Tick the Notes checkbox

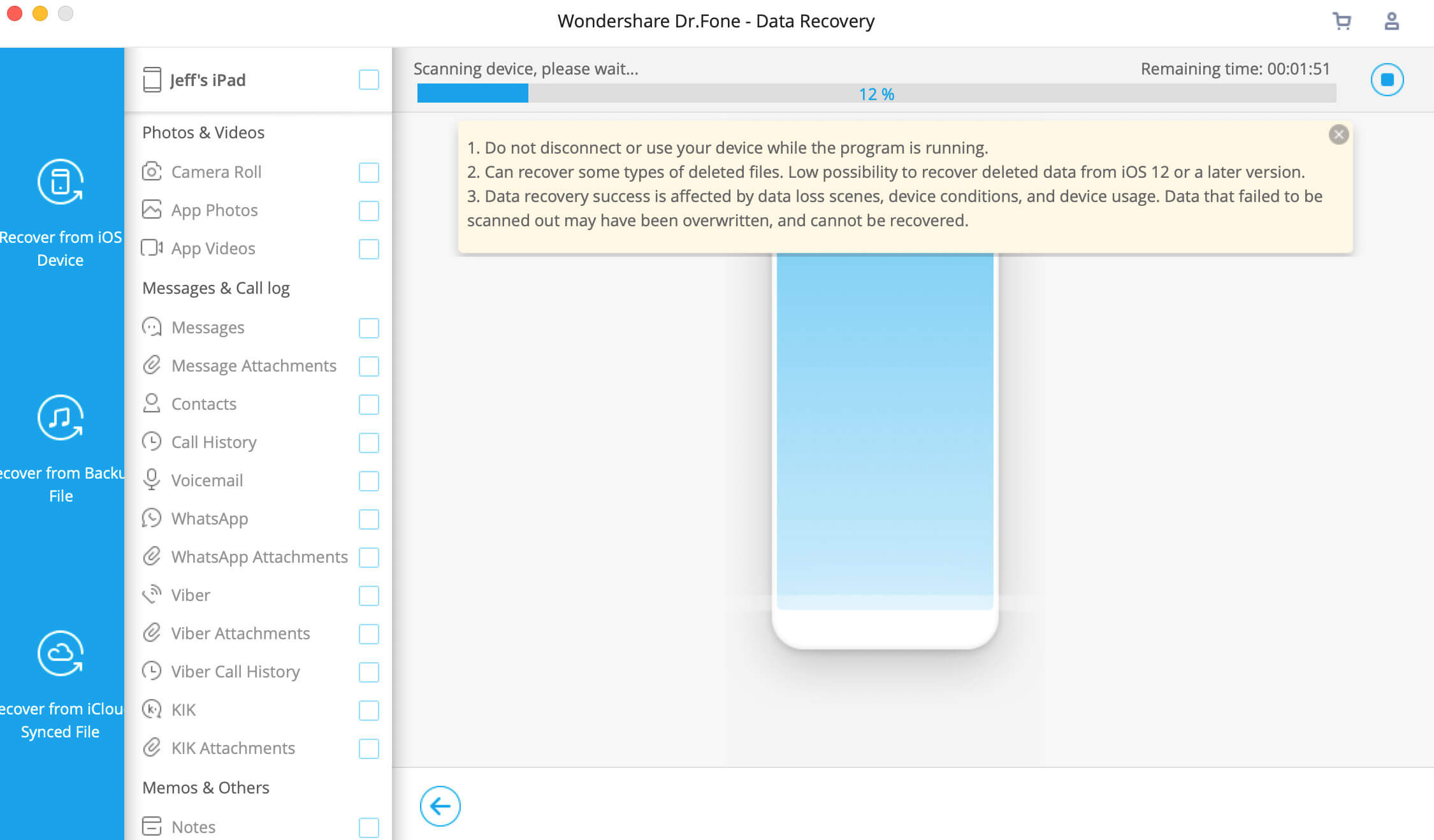point(368,827)
